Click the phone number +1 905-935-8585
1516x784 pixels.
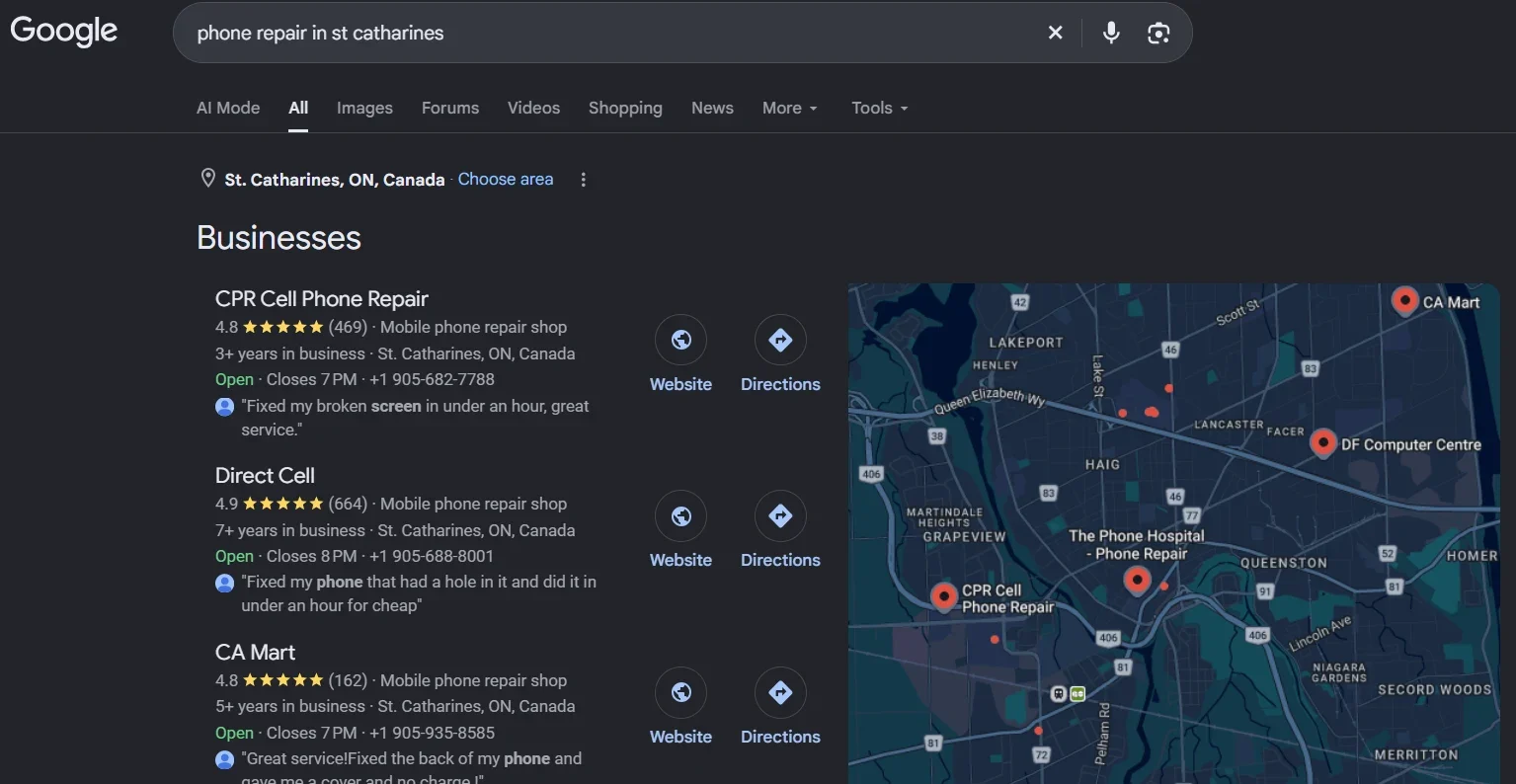432,733
